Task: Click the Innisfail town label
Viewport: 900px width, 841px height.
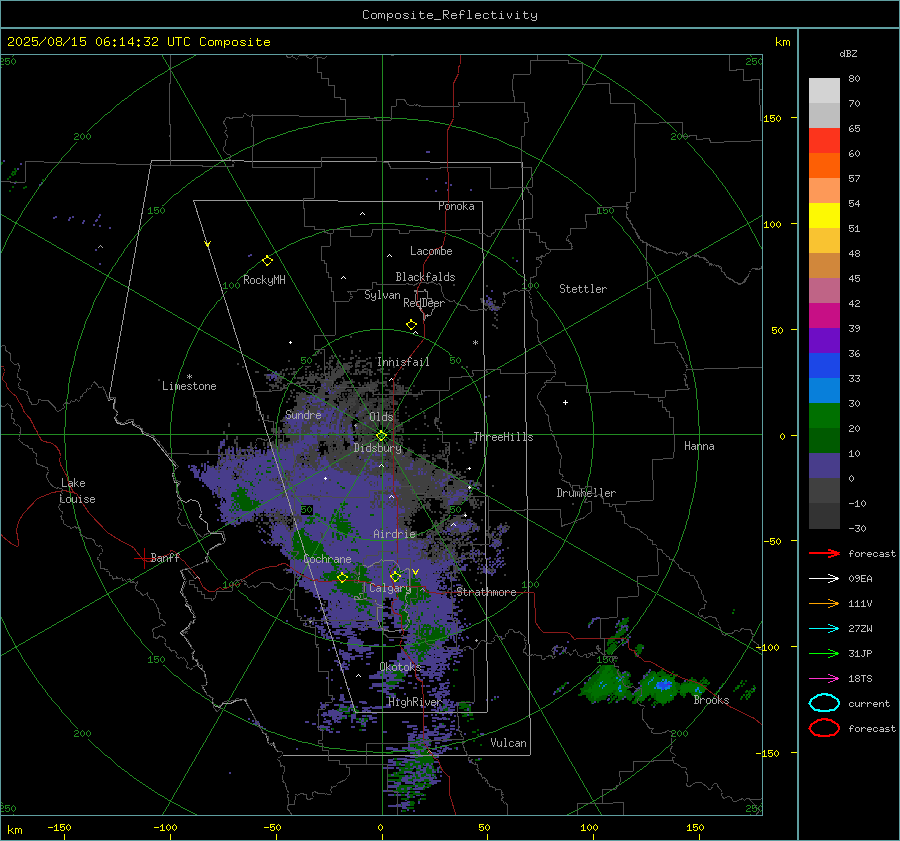Action: pos(403,362)
